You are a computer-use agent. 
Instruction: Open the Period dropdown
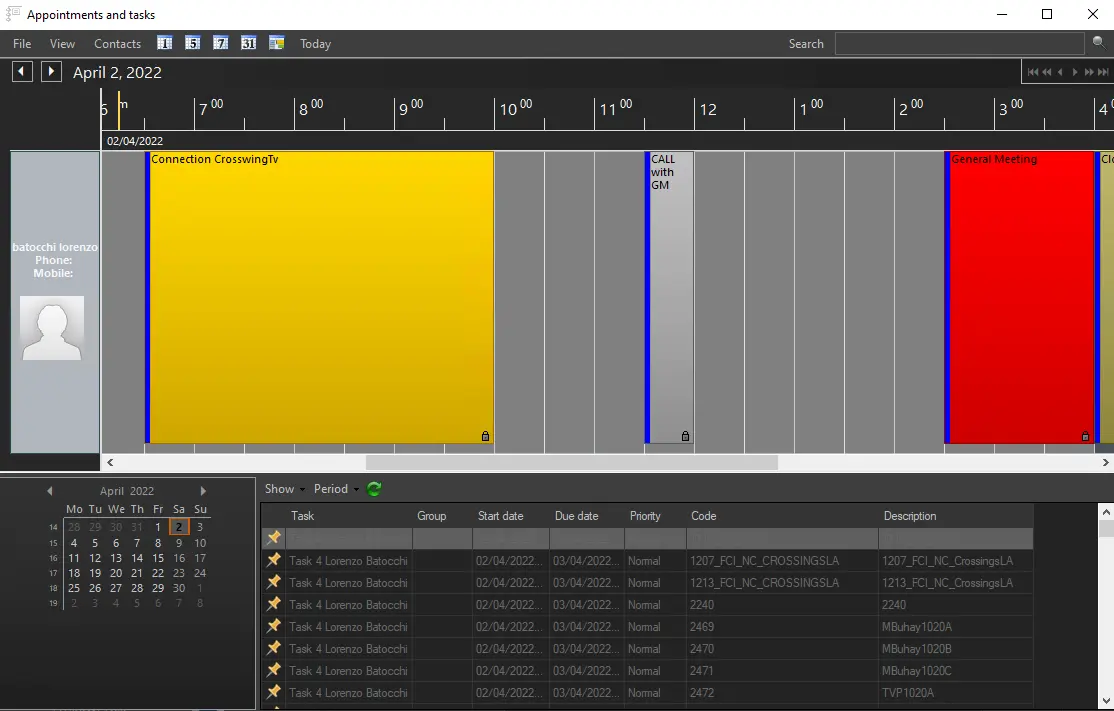335,489
